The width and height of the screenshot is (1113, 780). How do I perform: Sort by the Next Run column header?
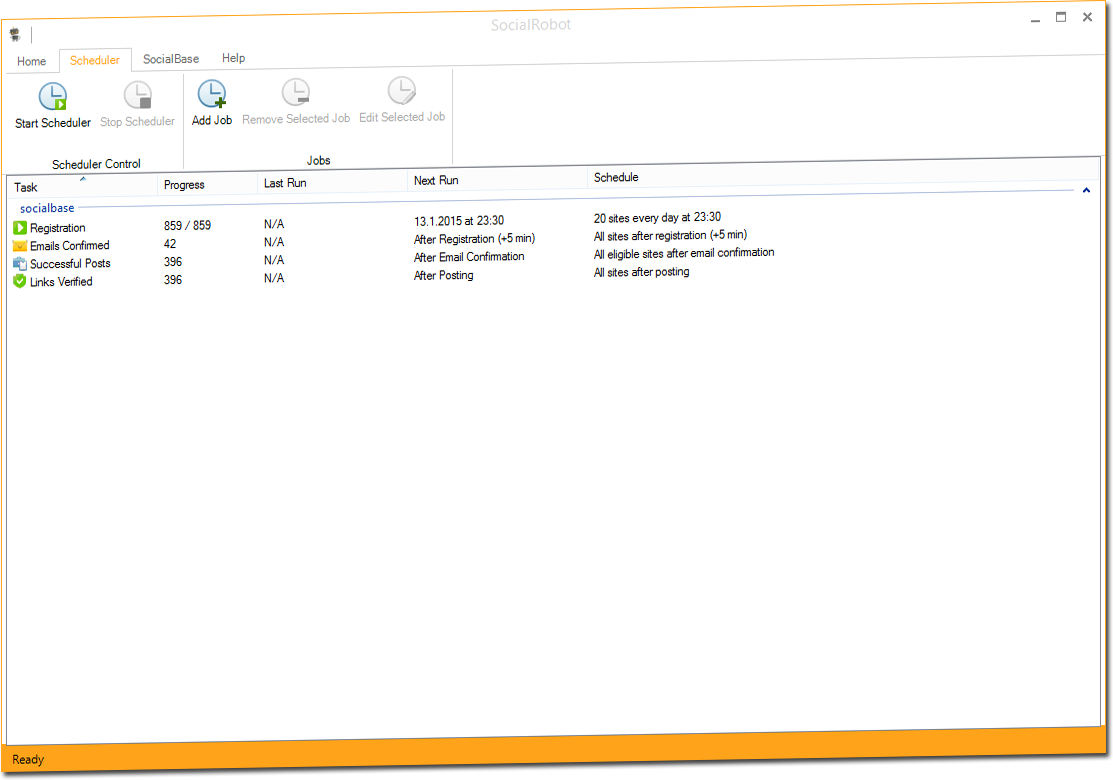tap(498, 180)
